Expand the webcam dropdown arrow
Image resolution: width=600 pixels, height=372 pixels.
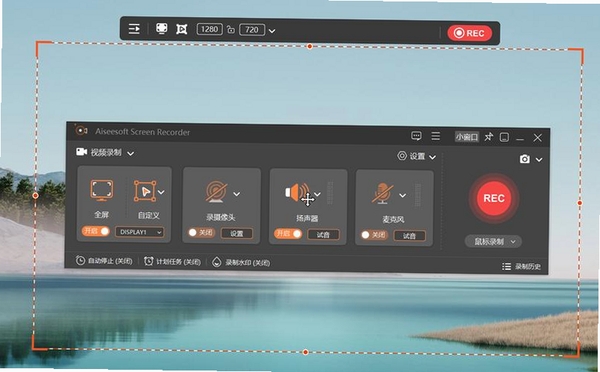[237, 194]
